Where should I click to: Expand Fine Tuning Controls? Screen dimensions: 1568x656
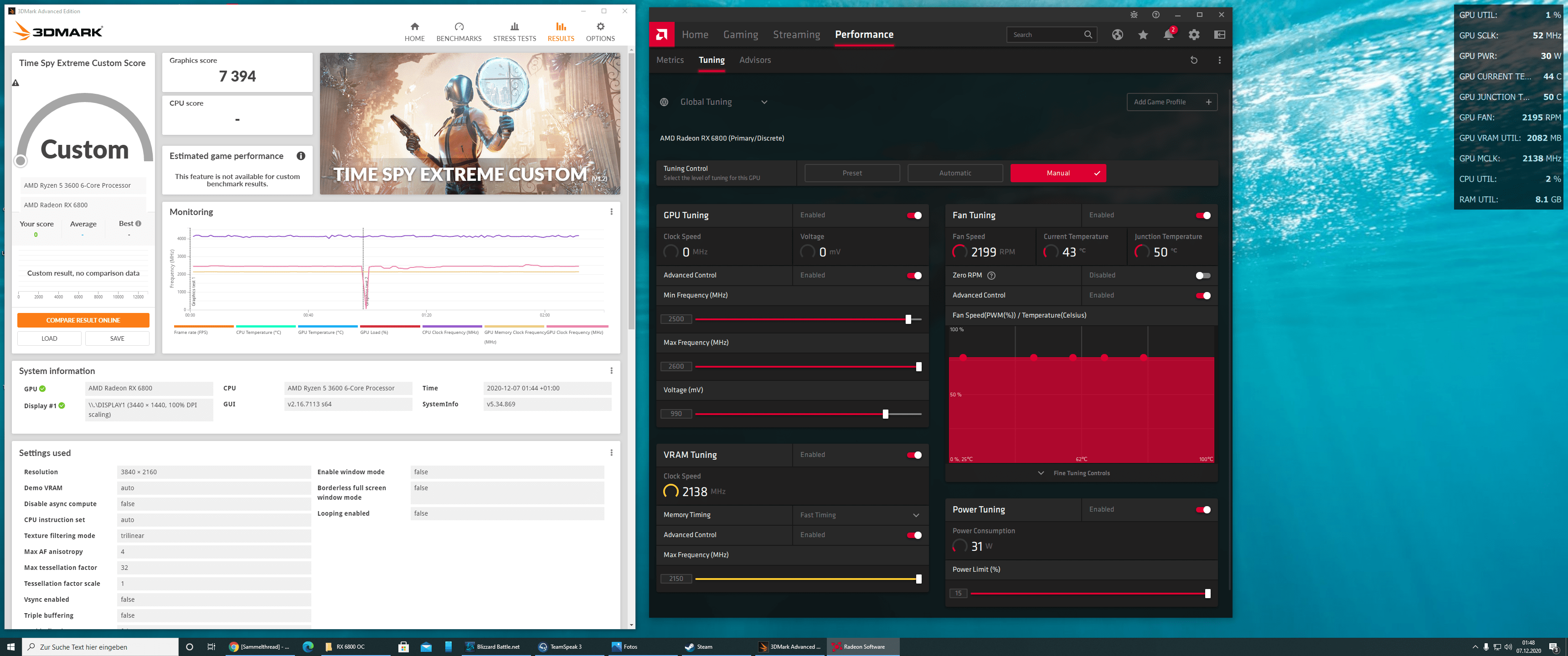pyautogui.click(x=1075, y=473)
